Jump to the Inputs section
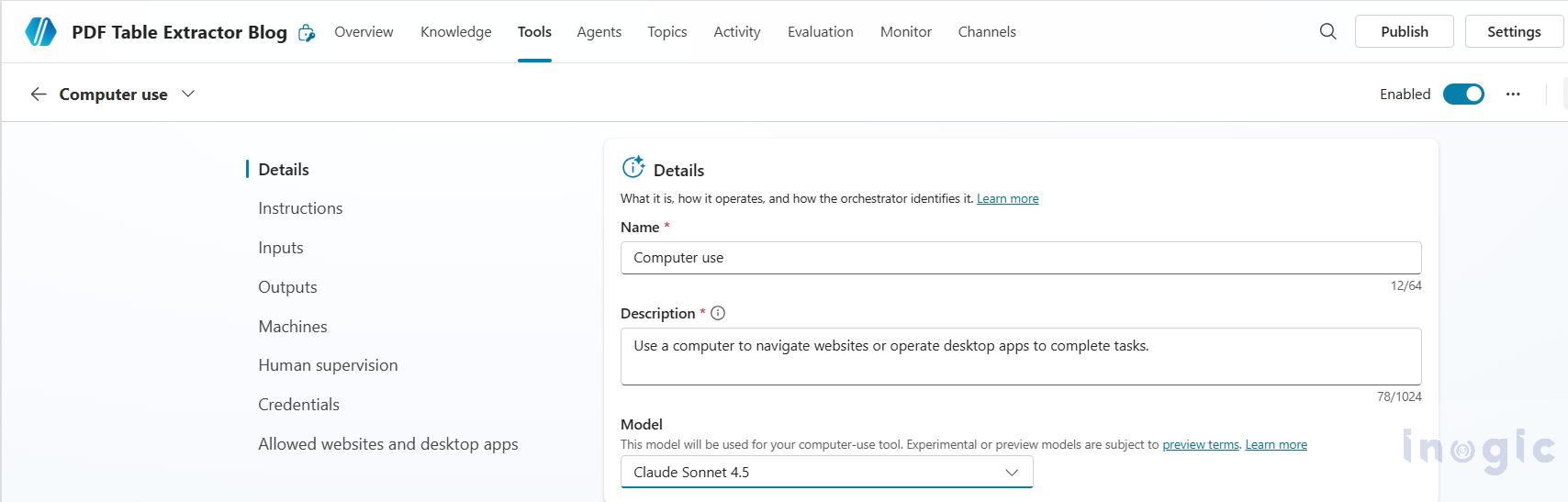This screenshot has height=502, width=1568. 281,248
